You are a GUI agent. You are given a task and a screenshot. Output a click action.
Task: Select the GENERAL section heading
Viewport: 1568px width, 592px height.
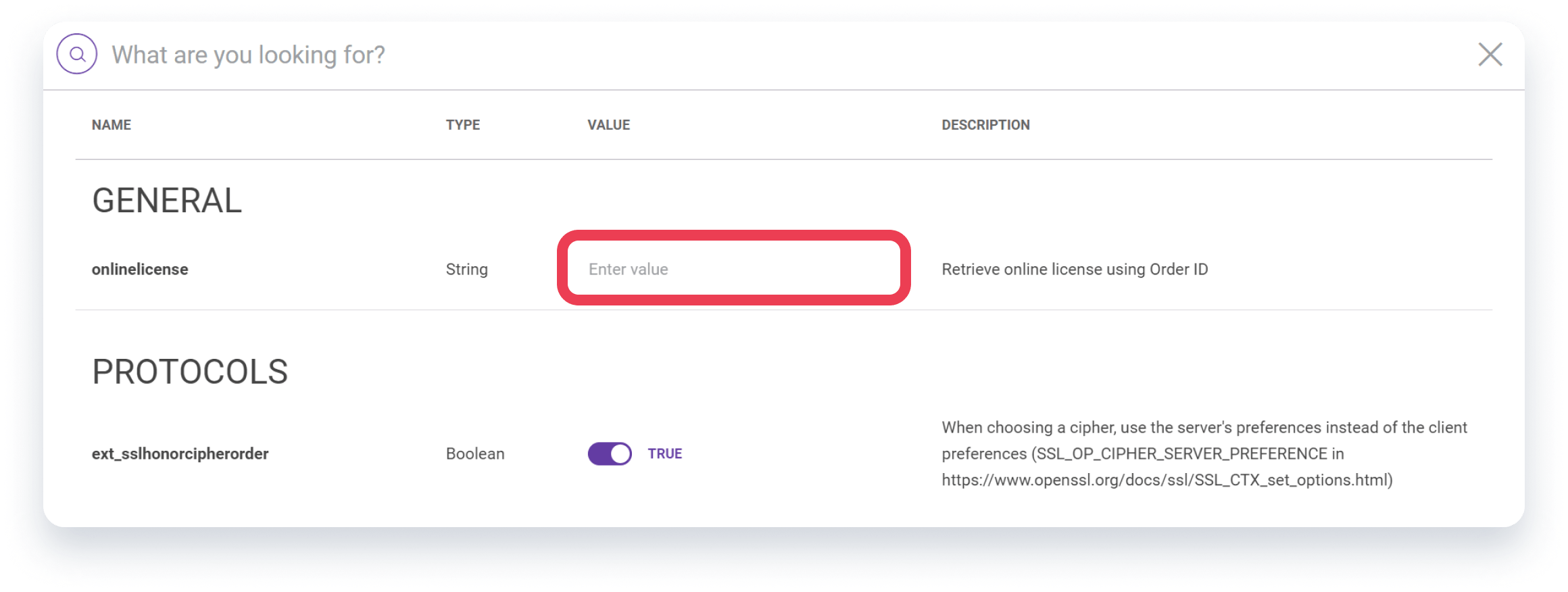(167, 201)
